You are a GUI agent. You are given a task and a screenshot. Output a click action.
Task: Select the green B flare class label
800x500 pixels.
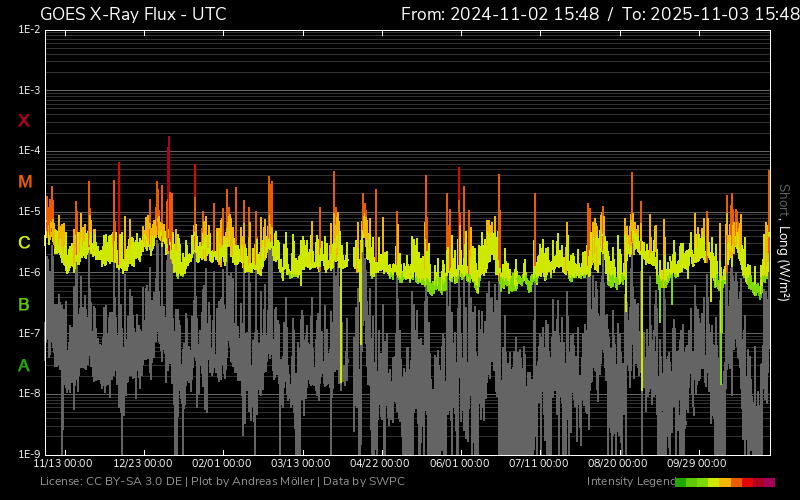tap(24, 304)
